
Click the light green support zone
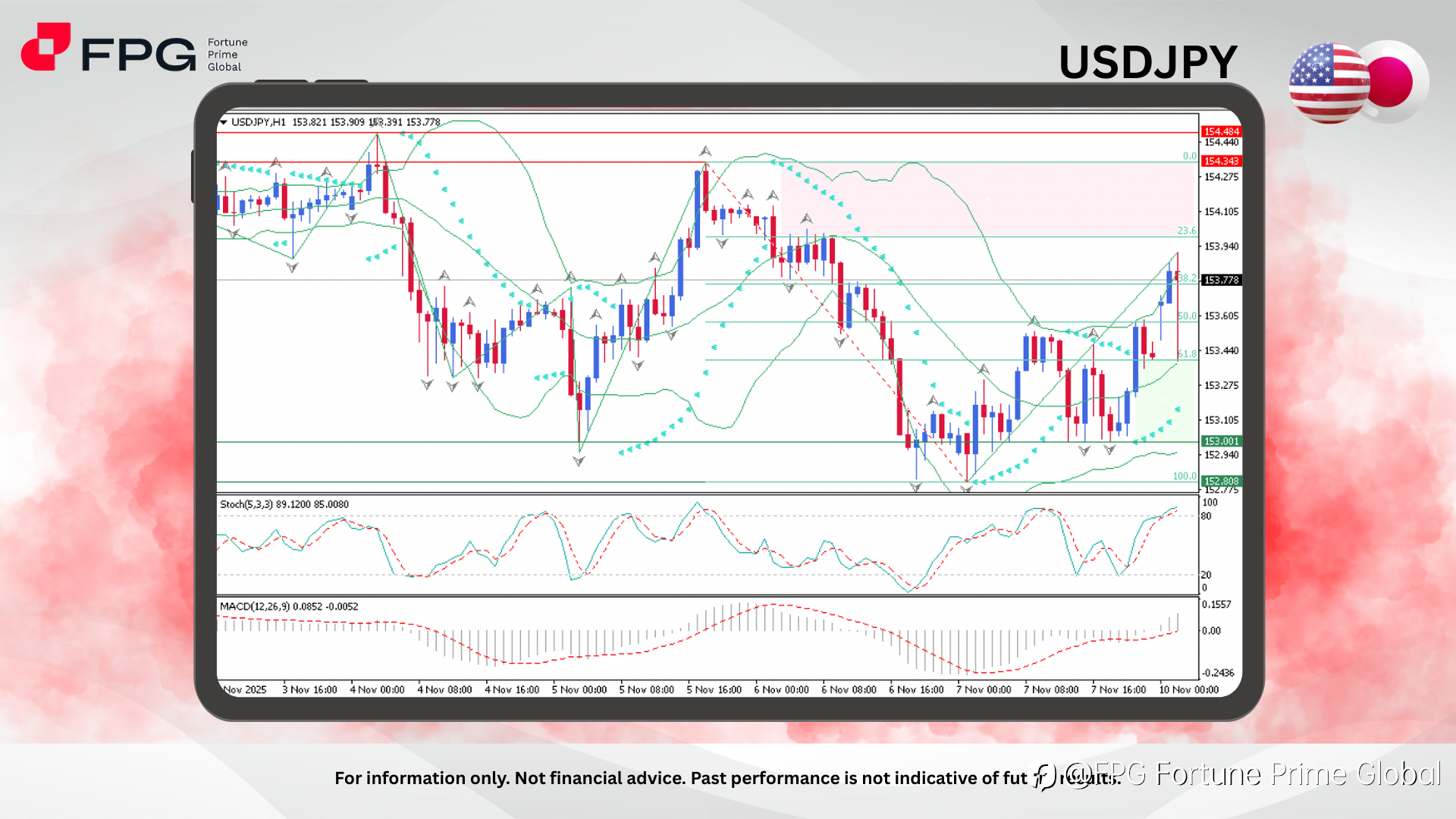(x=1166, y=402)
